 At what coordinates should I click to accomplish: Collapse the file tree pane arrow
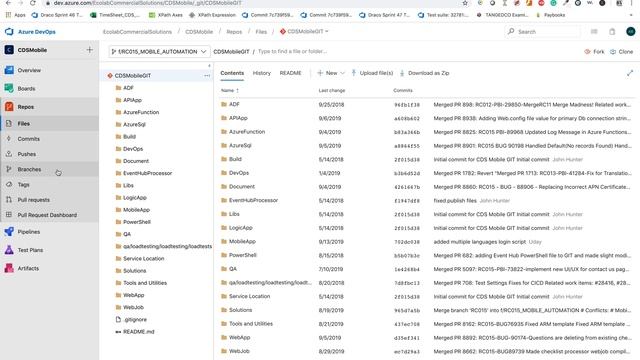tap(209, 65)
